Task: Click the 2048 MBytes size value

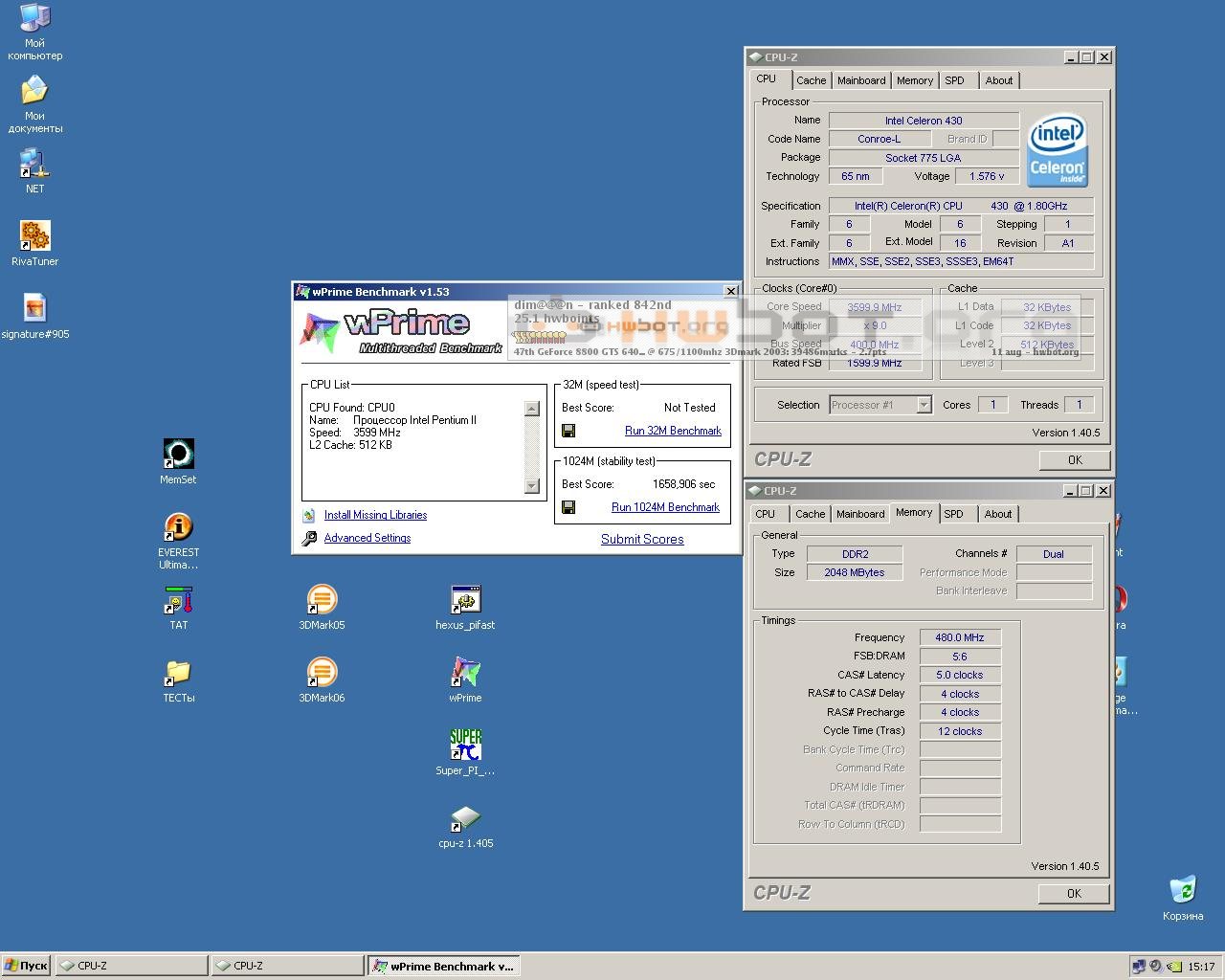Action: [855, 572]
